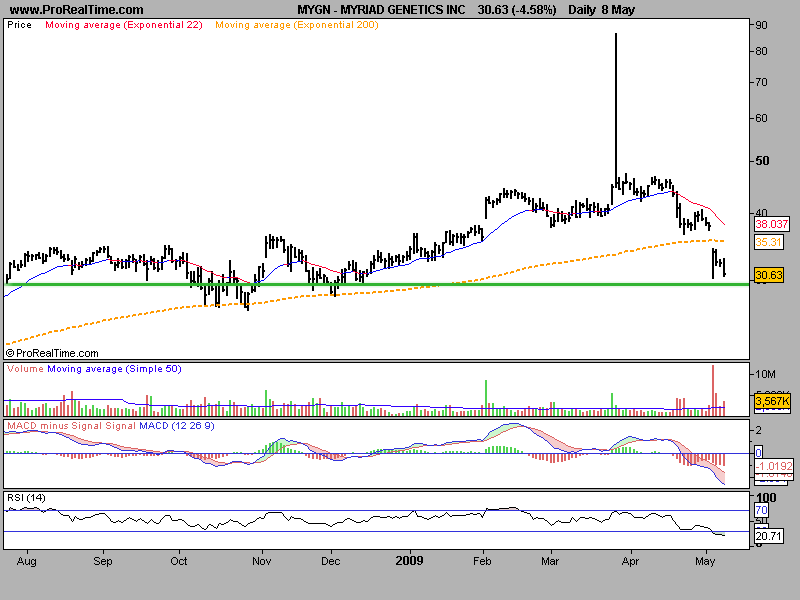Select Moving average (Exponential 200) legend

(x=297, y=24)
